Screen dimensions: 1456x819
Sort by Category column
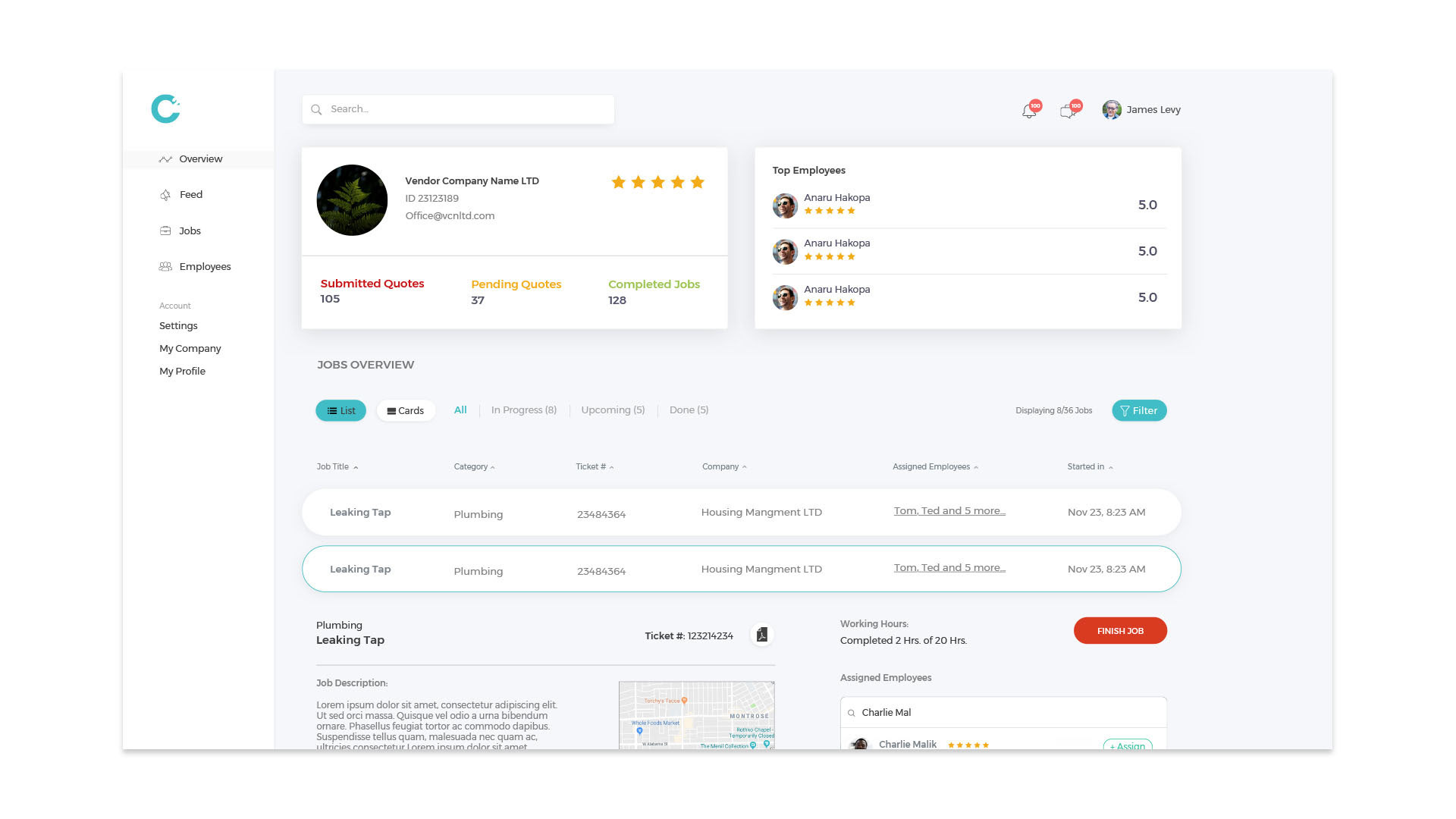(x=474, y=467)
